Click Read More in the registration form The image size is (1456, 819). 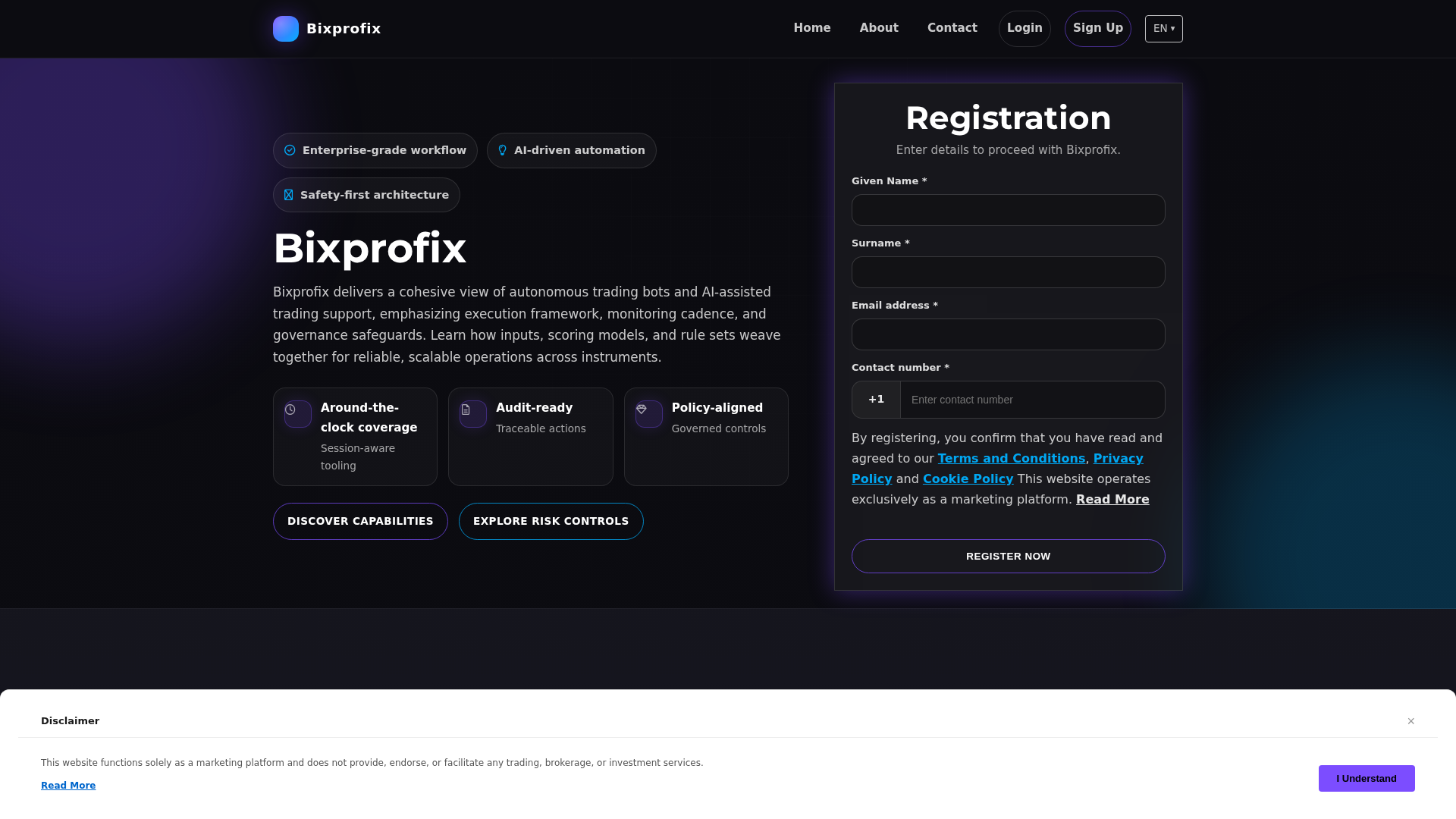click(1112, 500)
